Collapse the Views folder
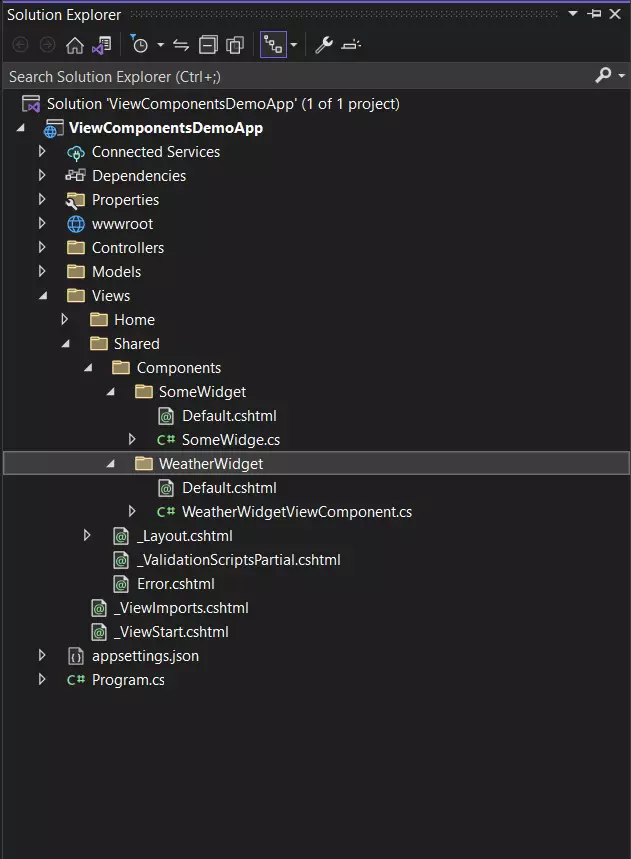Image resolution: width=631 pixels, height=859 pixels. (43, 296)
